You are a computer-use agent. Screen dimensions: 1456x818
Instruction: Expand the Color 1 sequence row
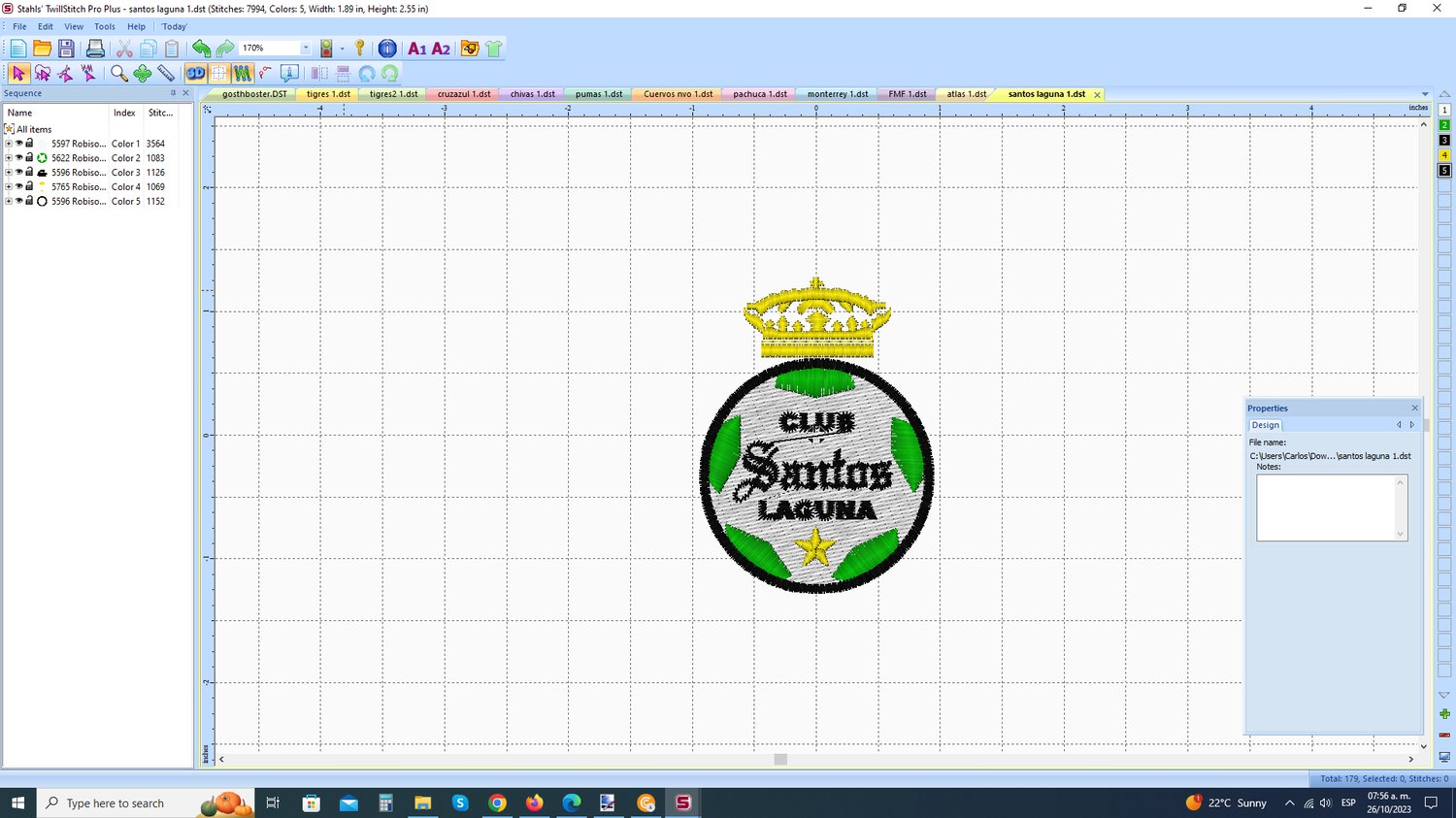[x=9, y=144]
